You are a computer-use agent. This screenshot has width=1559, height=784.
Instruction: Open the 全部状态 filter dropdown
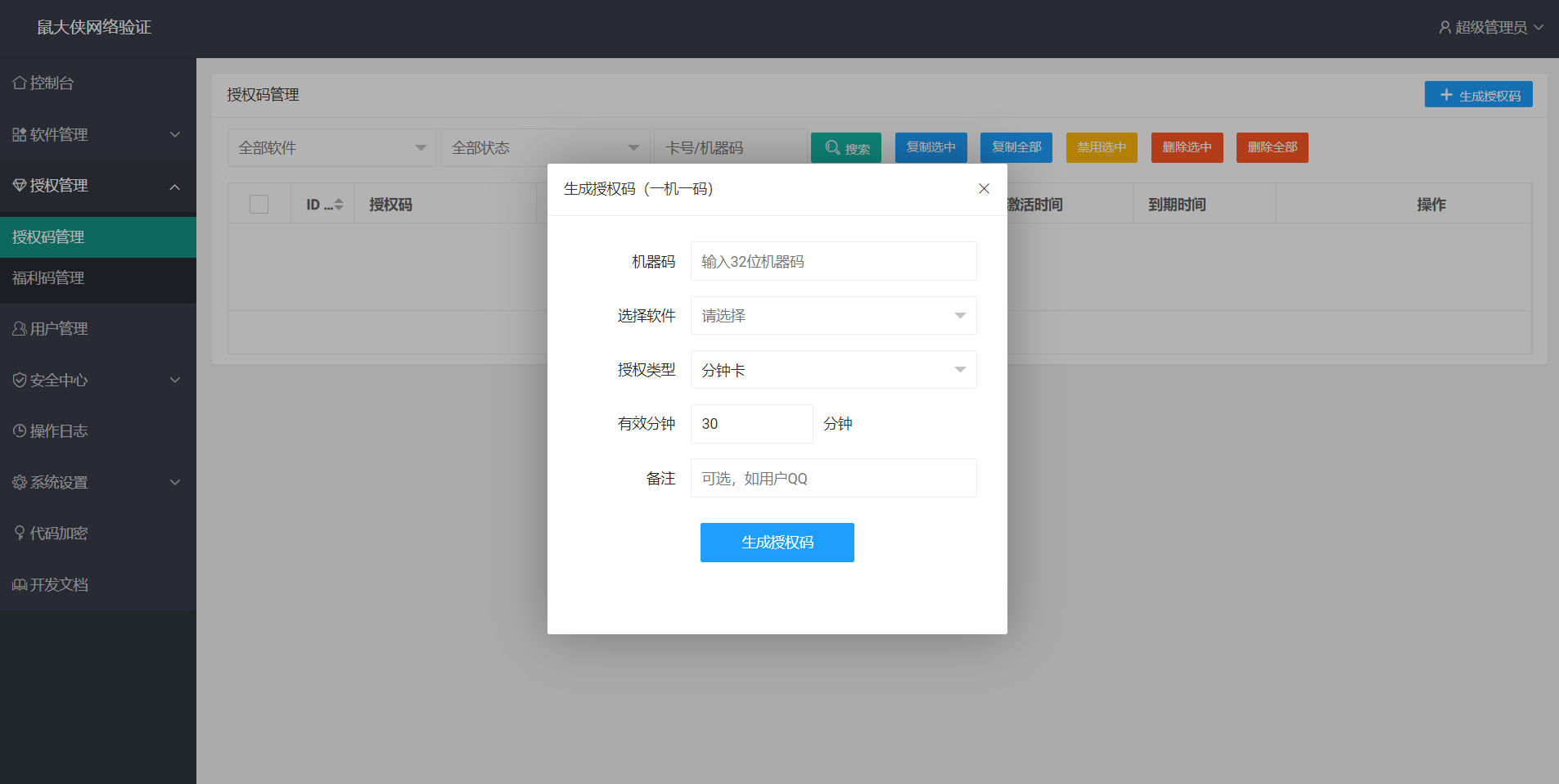544,148
